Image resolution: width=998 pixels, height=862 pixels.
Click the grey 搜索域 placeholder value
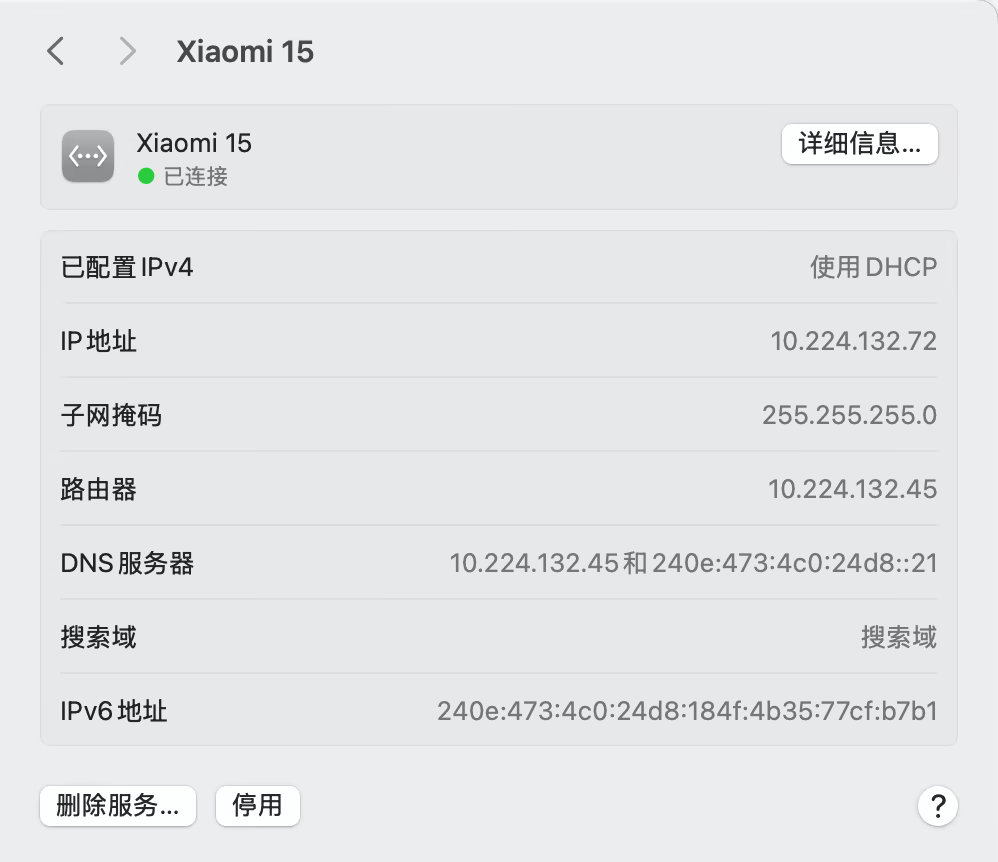click(898, 637)
